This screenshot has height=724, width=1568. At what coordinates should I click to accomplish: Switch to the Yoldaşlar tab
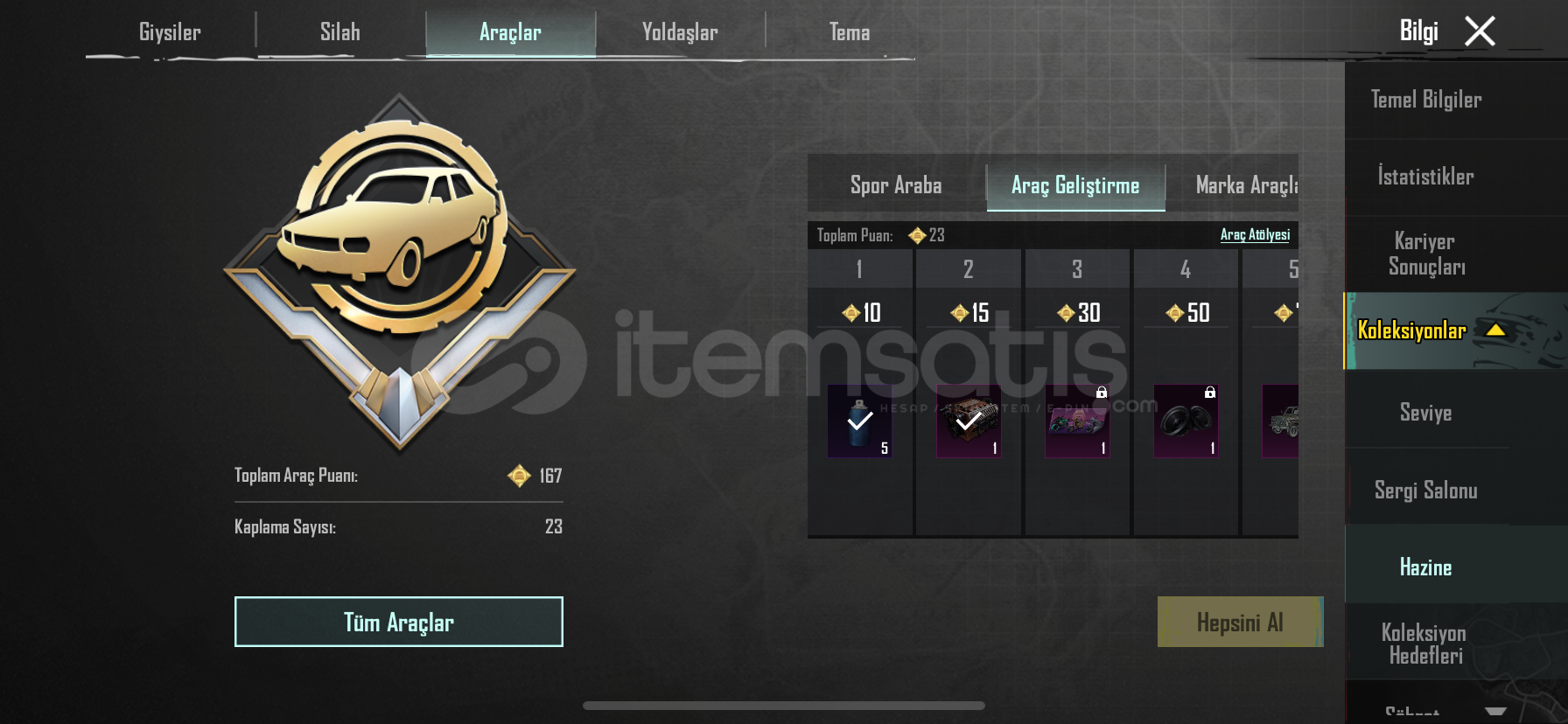pos(680,32)
